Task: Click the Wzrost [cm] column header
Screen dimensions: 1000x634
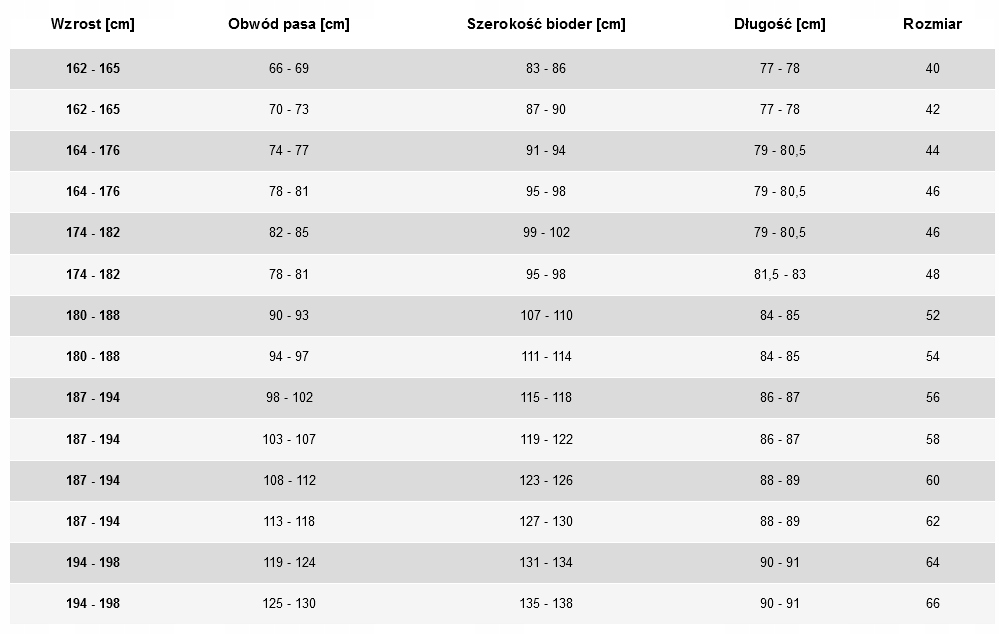Action: [x=92, y=24]
